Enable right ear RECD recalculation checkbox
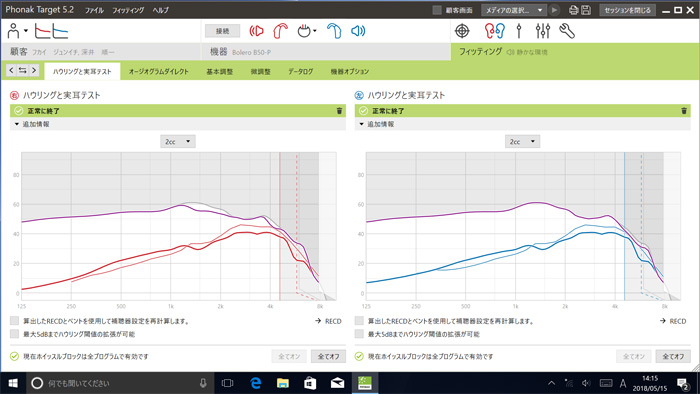The height and width of the screenshot is (394, 700). click(15, 321)
